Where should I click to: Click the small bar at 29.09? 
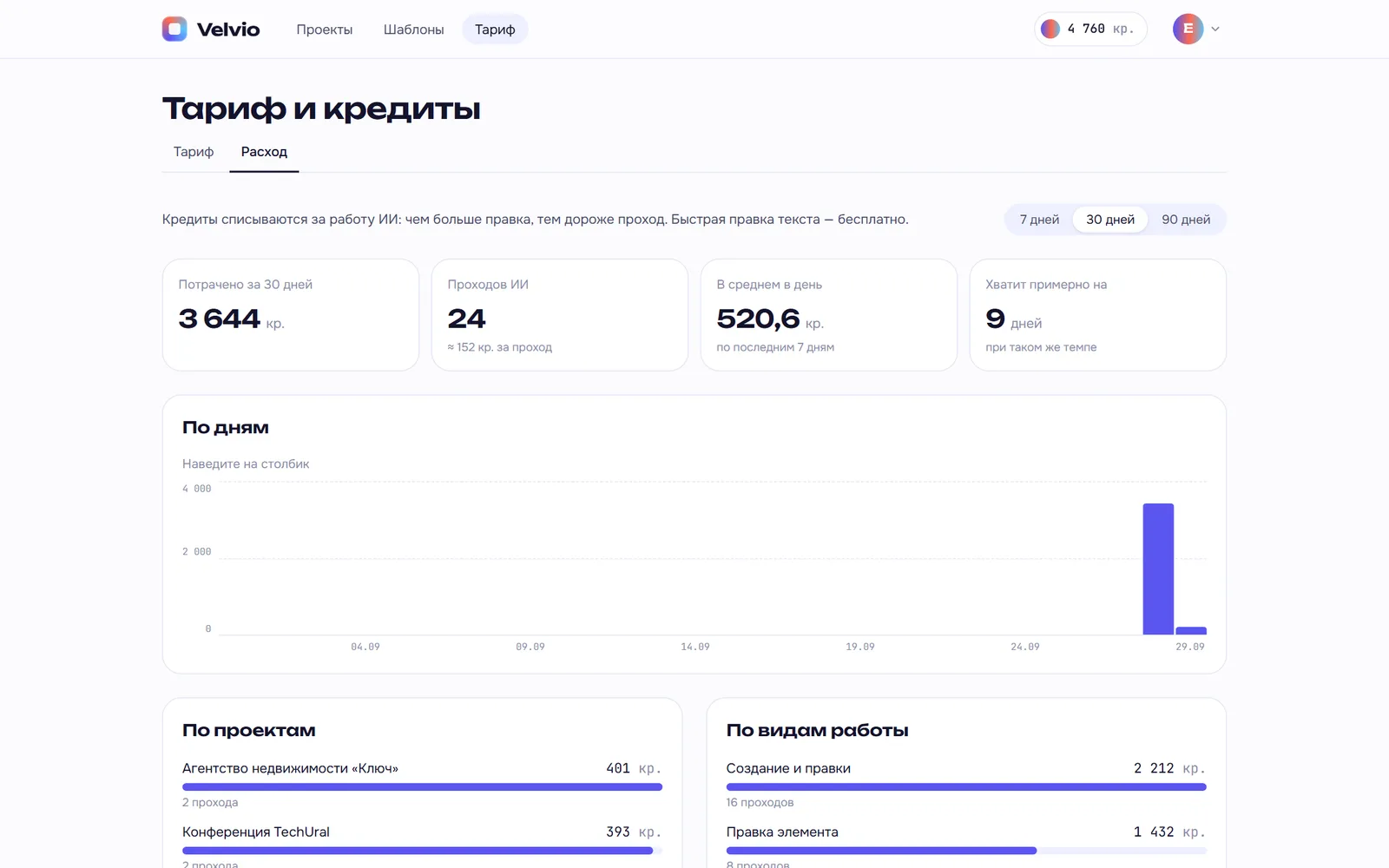click(1191, 631)
